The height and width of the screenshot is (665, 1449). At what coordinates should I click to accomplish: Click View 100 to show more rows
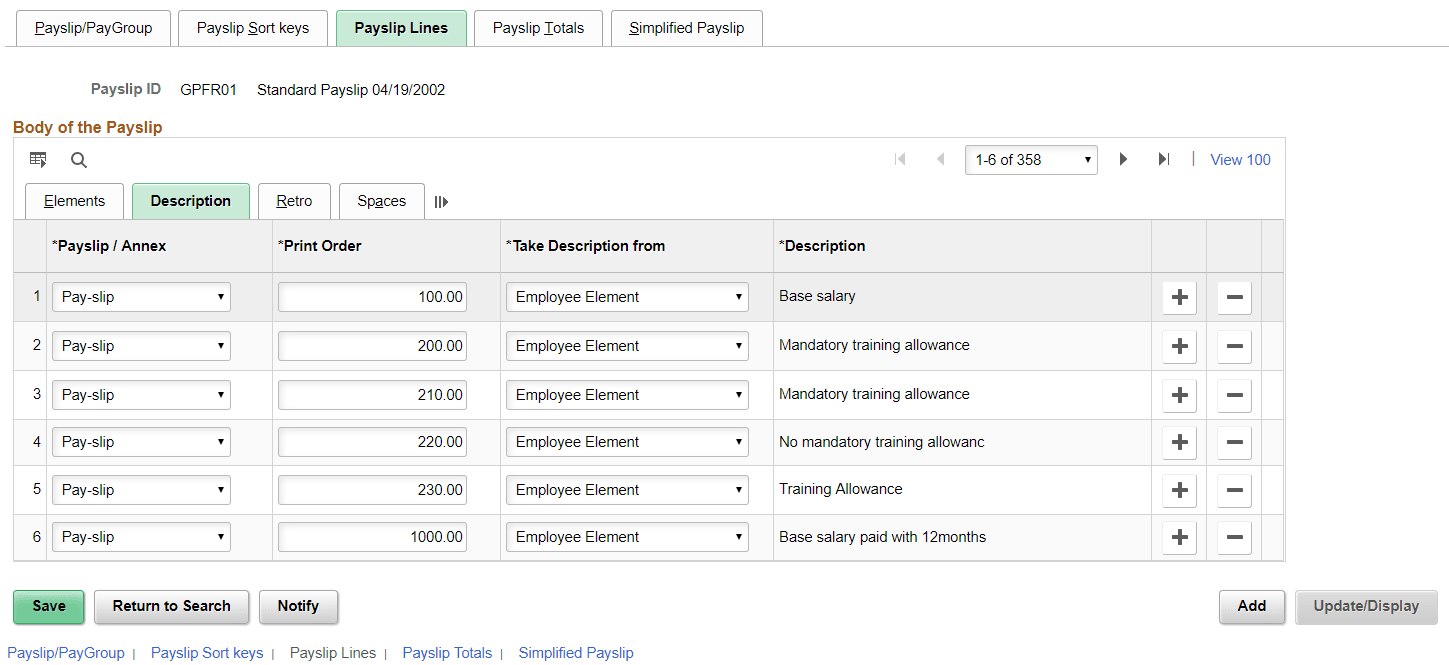[1239, 159]
